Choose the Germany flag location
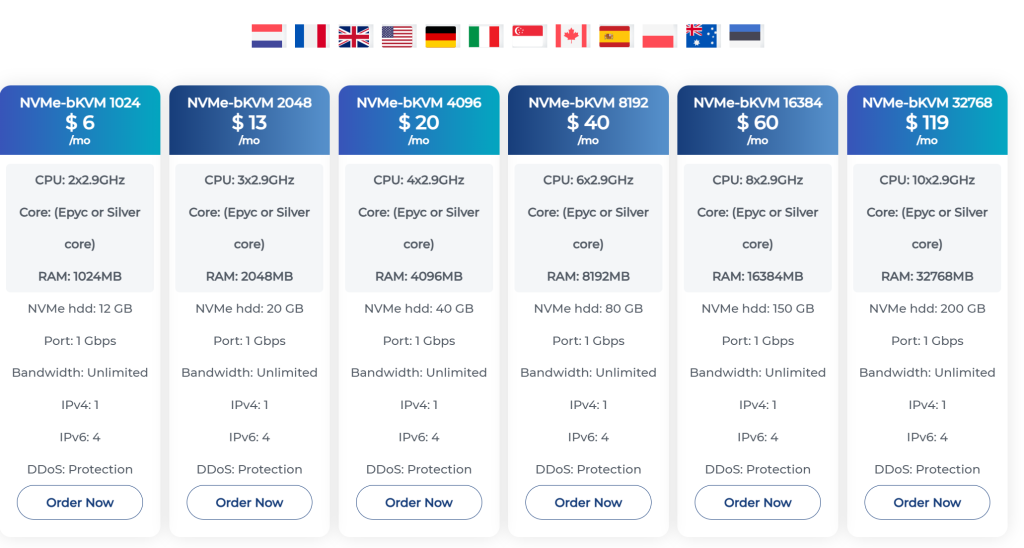 click(x=441, y=36)
